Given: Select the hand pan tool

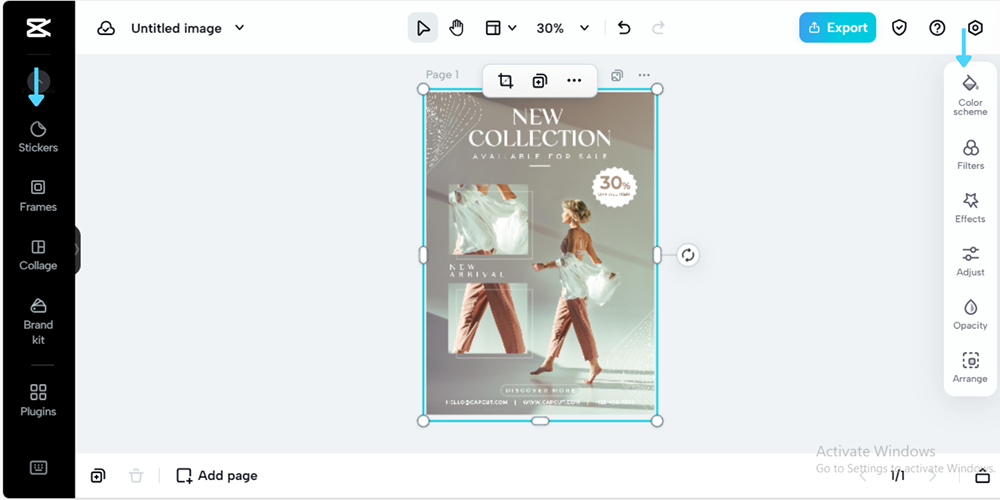Looking at the screenshot, I should click(456, 28).
